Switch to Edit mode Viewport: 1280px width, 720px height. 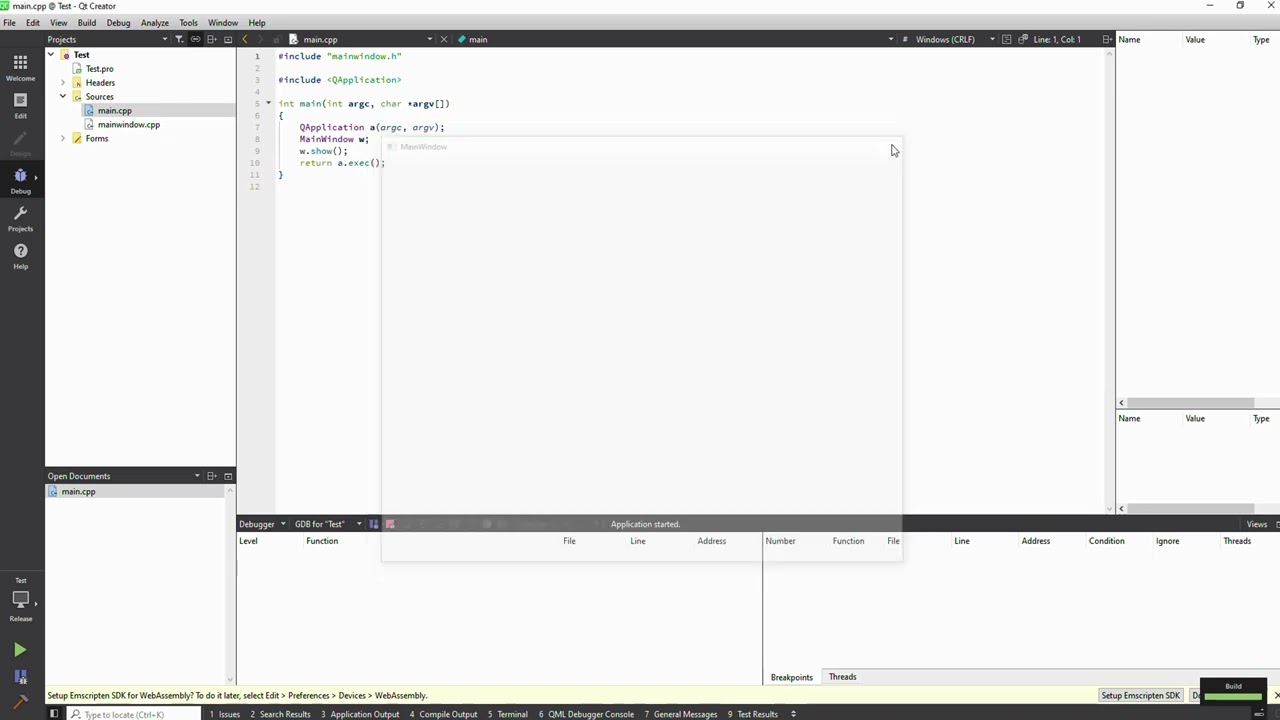click(20, 106)
